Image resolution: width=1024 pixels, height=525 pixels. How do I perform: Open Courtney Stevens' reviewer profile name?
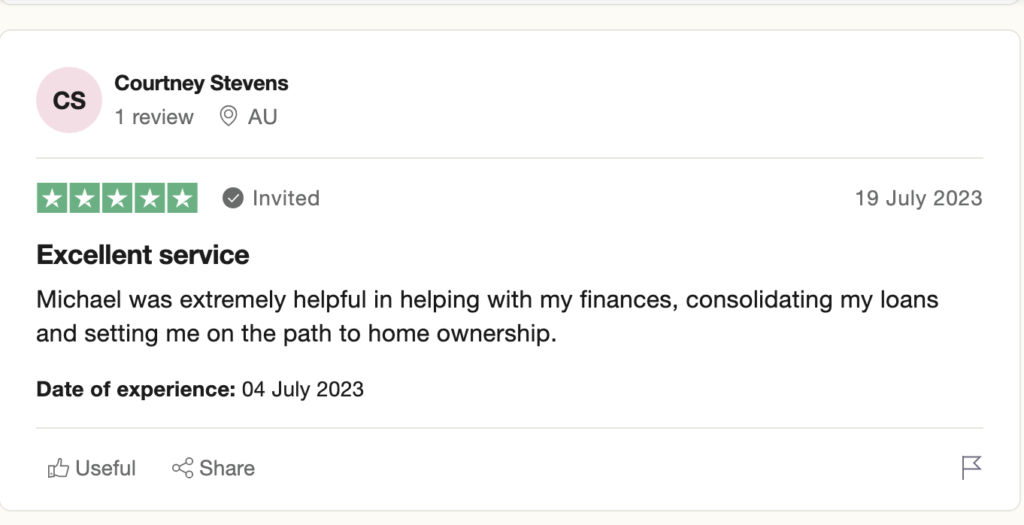(x=201, y=83)
